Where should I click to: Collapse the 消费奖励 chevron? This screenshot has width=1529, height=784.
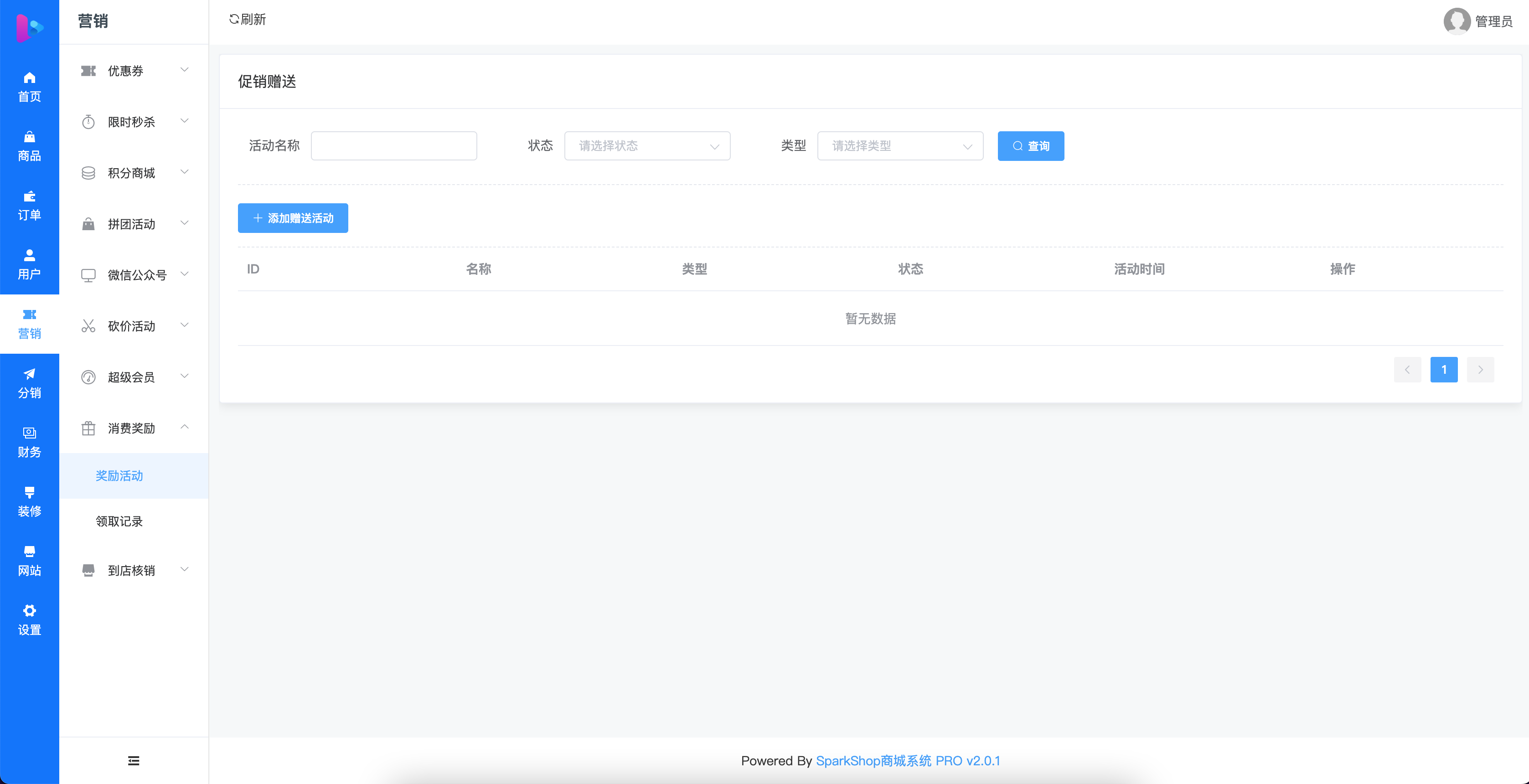[x=185, y=427]
